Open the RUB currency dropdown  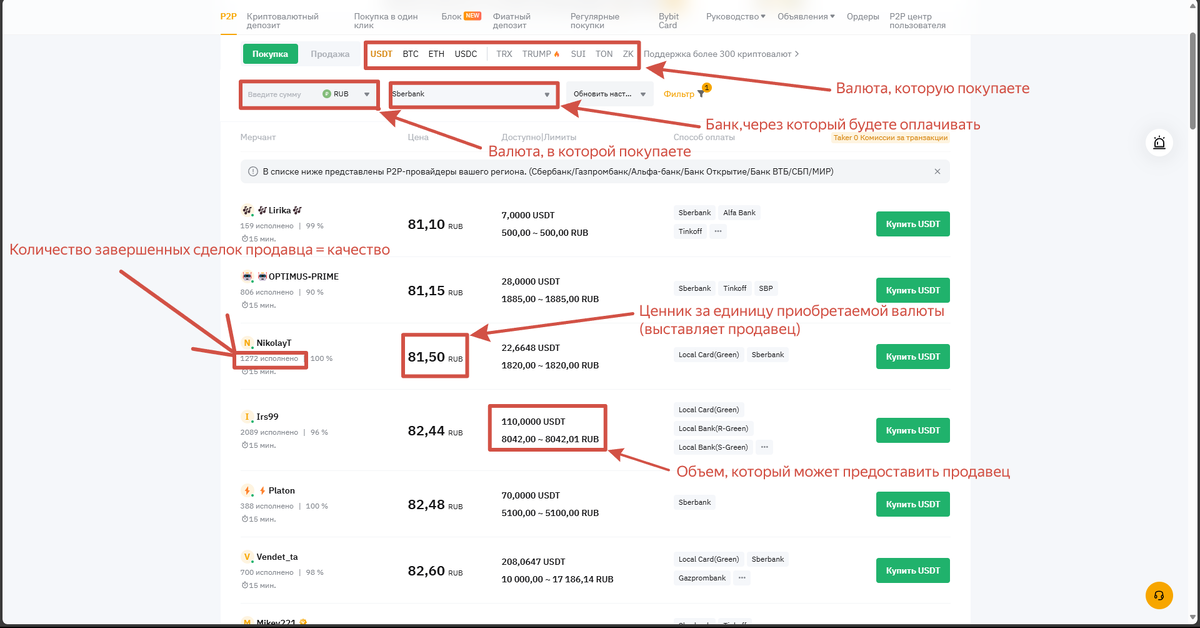point(347,94)
